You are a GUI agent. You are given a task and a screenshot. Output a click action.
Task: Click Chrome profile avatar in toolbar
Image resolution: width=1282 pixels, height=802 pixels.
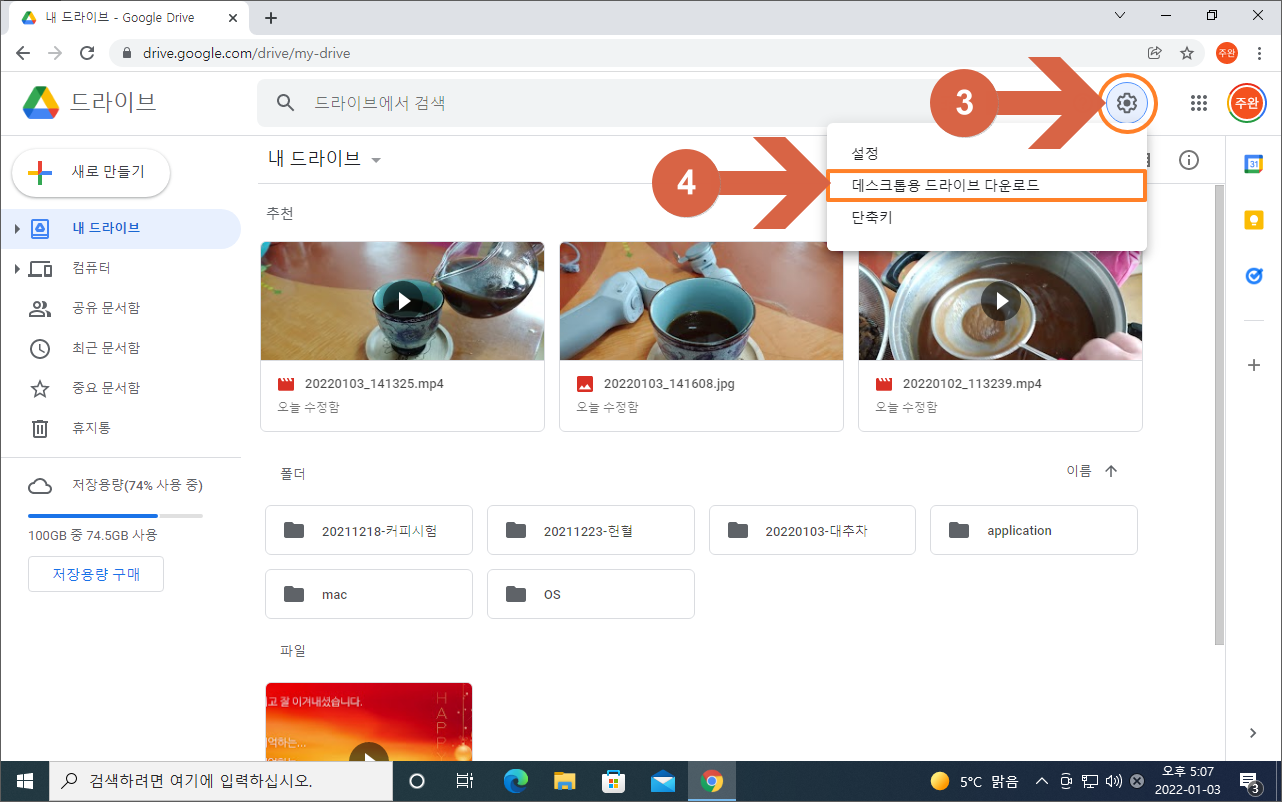click(x=1227, y=53)
